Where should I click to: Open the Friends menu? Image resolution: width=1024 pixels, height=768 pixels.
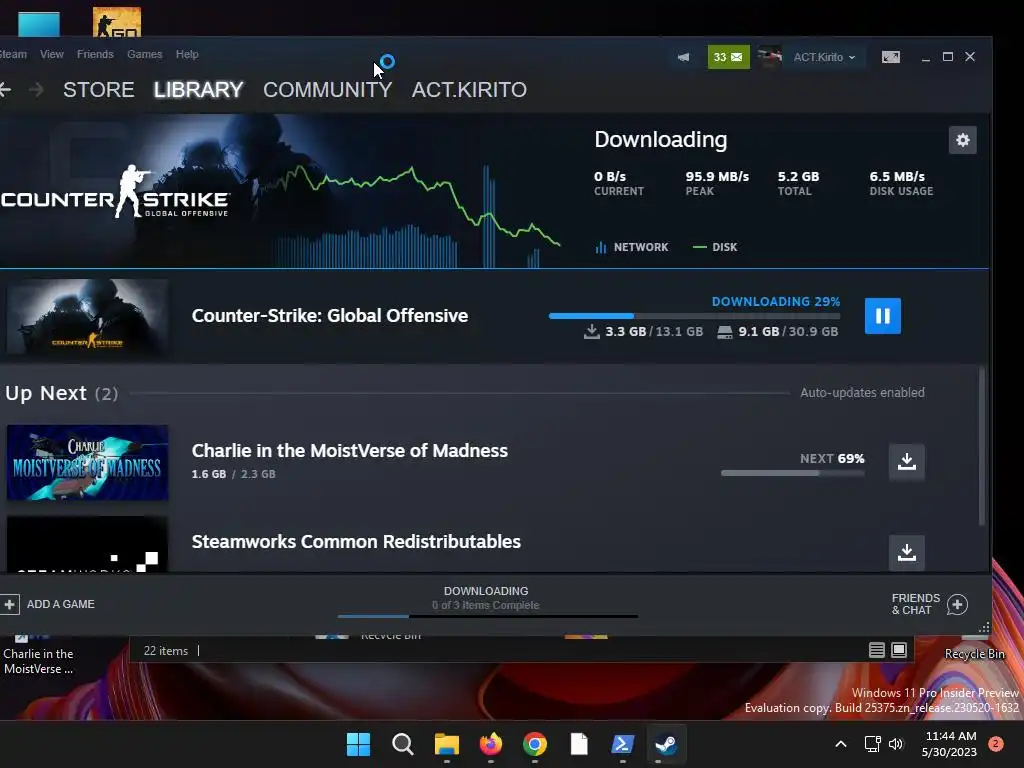click(95, 54)
